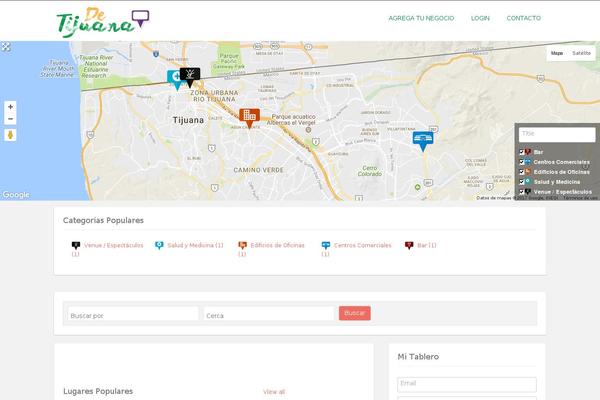
Task: Click the De Tijuana site logo
Action: [101, 19]
